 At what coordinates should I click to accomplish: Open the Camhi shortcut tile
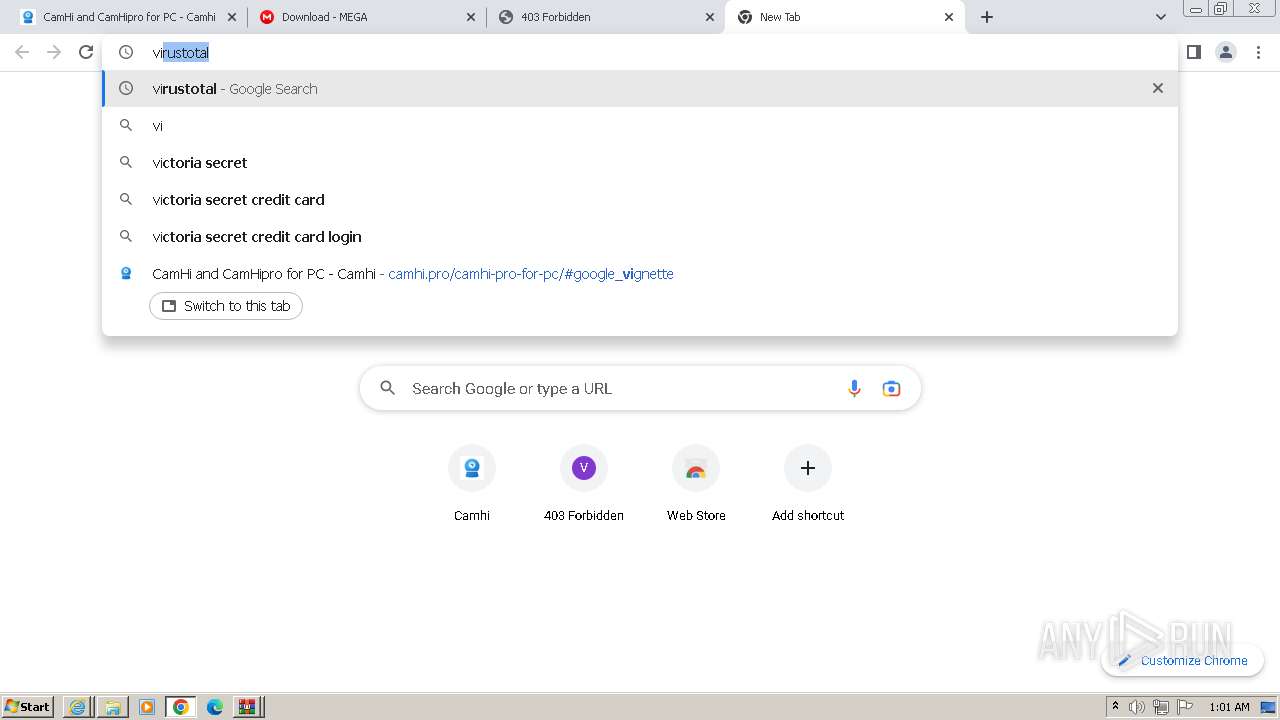click(x=472, y=484)
